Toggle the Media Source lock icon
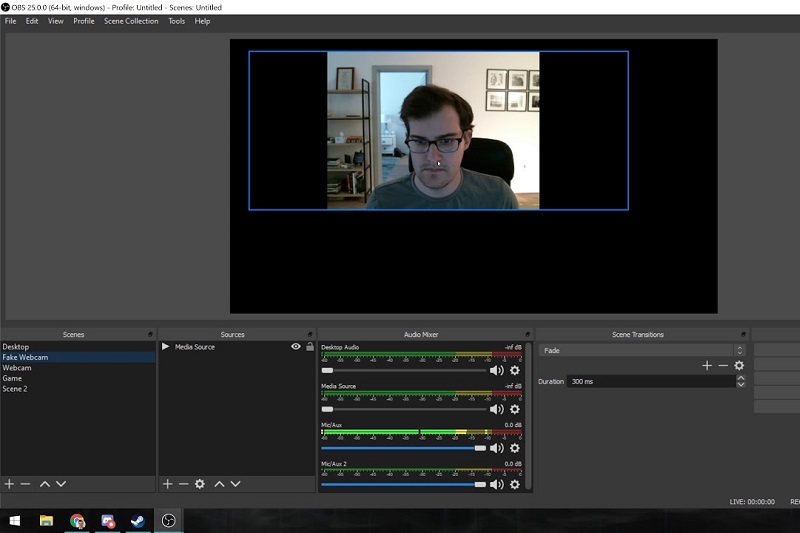This screenshot has height=533, width=800. tap(310, 346)
